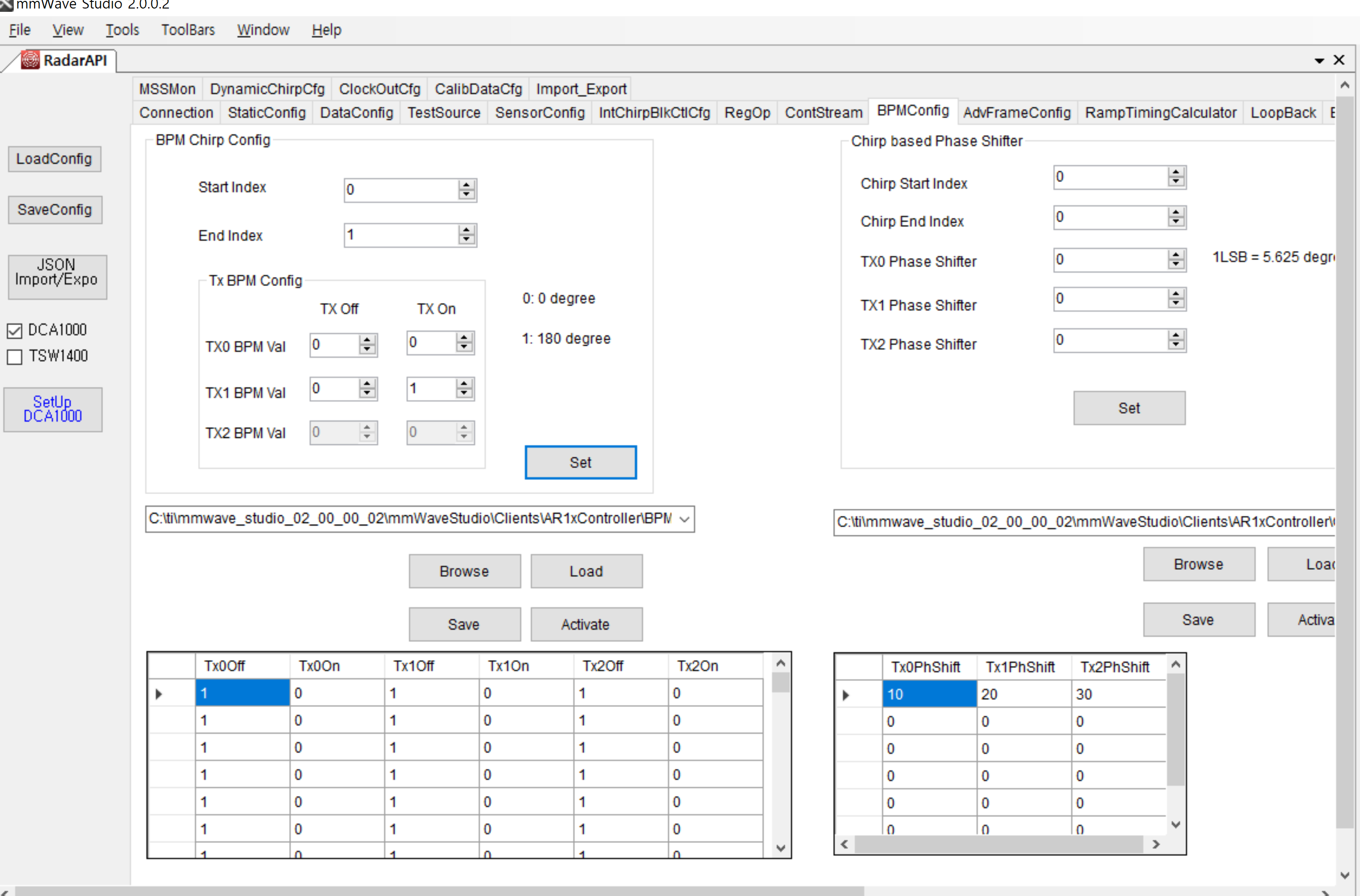Image resolution: width=1360 pixels, height=896 pixels.
Task: Expand the BPM file path combo box
Action: (684, 519)
